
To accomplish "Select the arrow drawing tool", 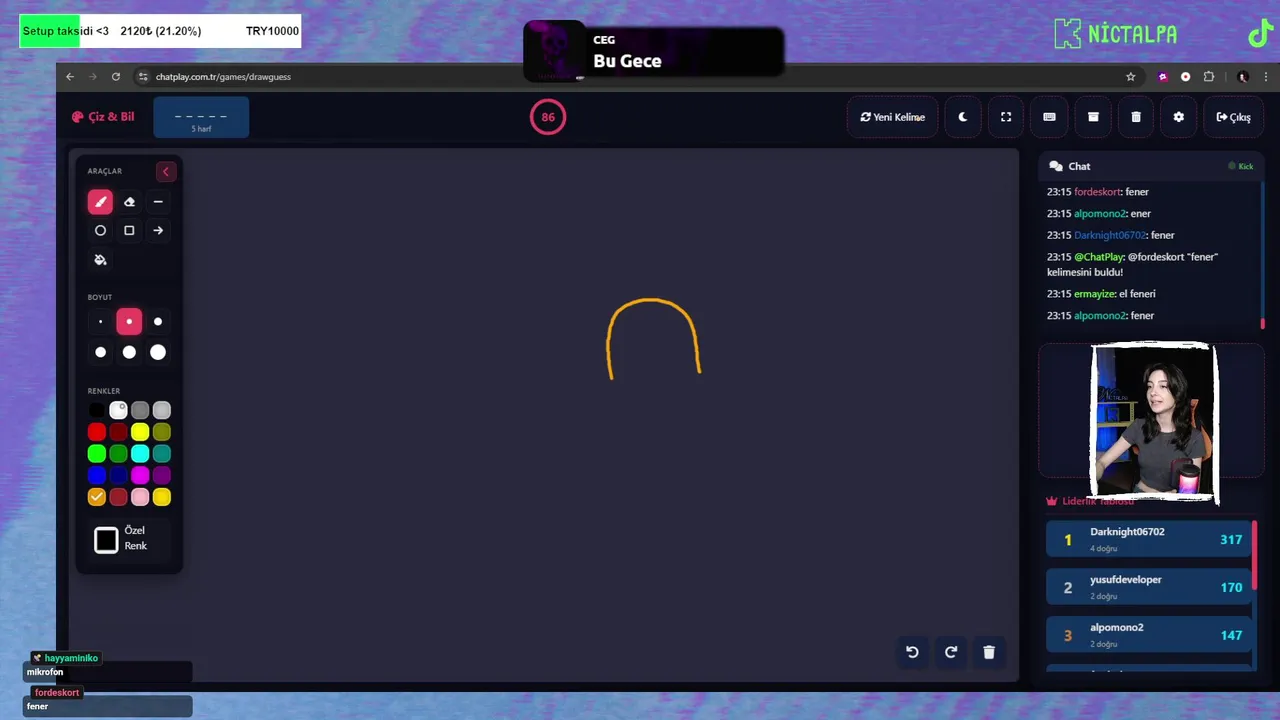I will 158,231.
